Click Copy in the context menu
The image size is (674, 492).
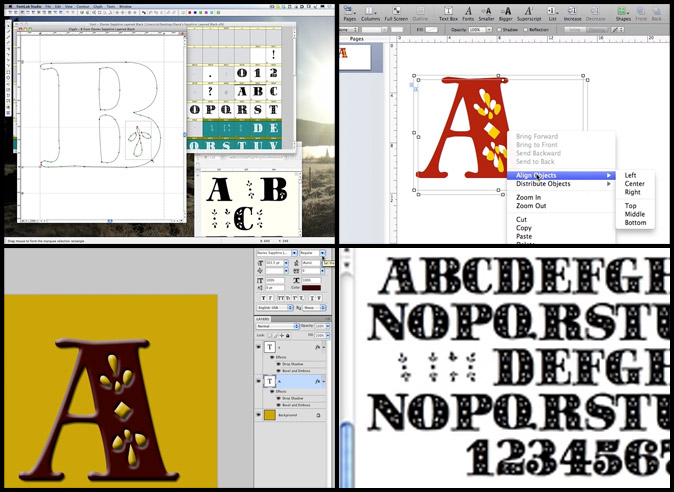click(x=523, y=228)
